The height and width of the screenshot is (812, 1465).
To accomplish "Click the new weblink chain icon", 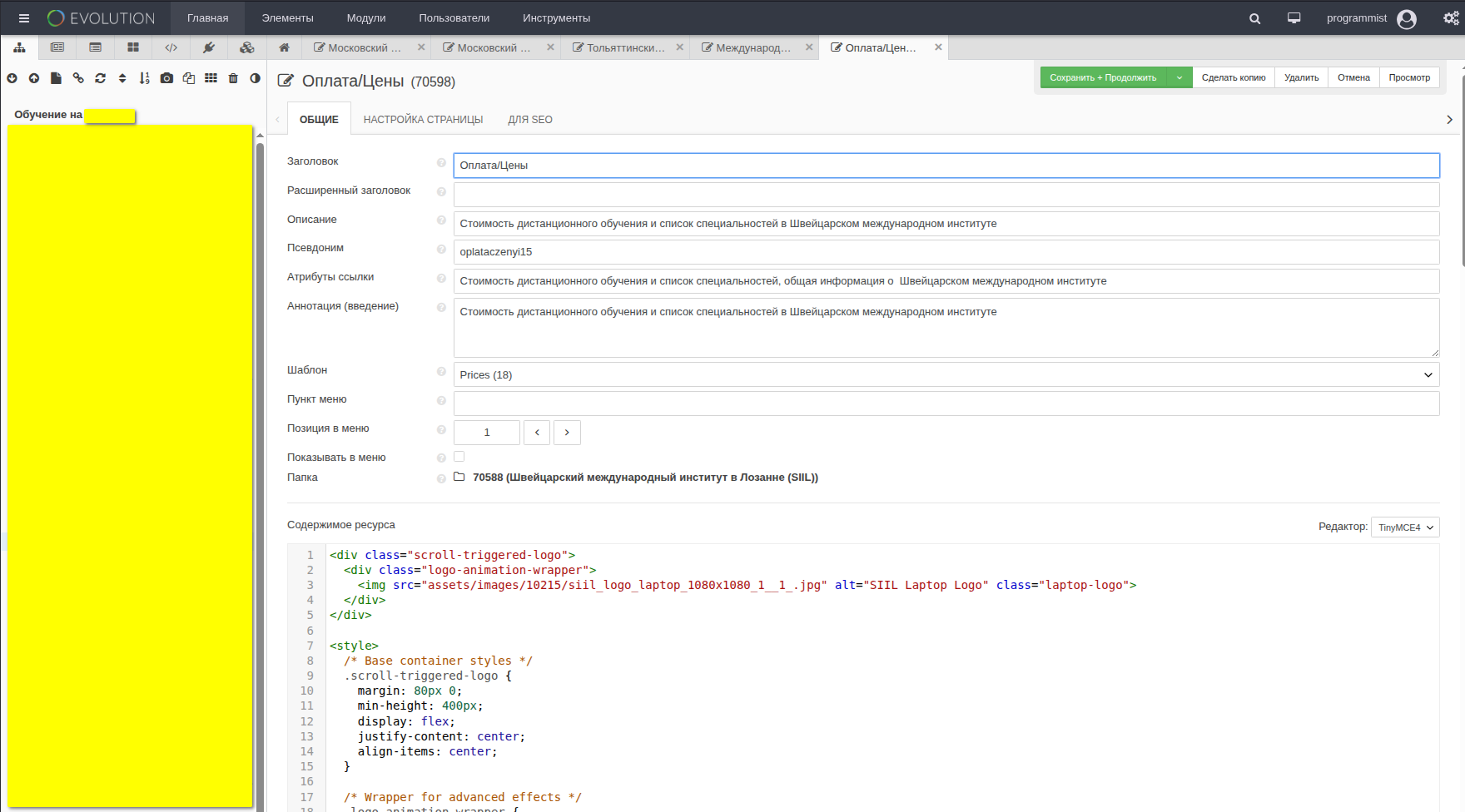I will click(78, 78).
